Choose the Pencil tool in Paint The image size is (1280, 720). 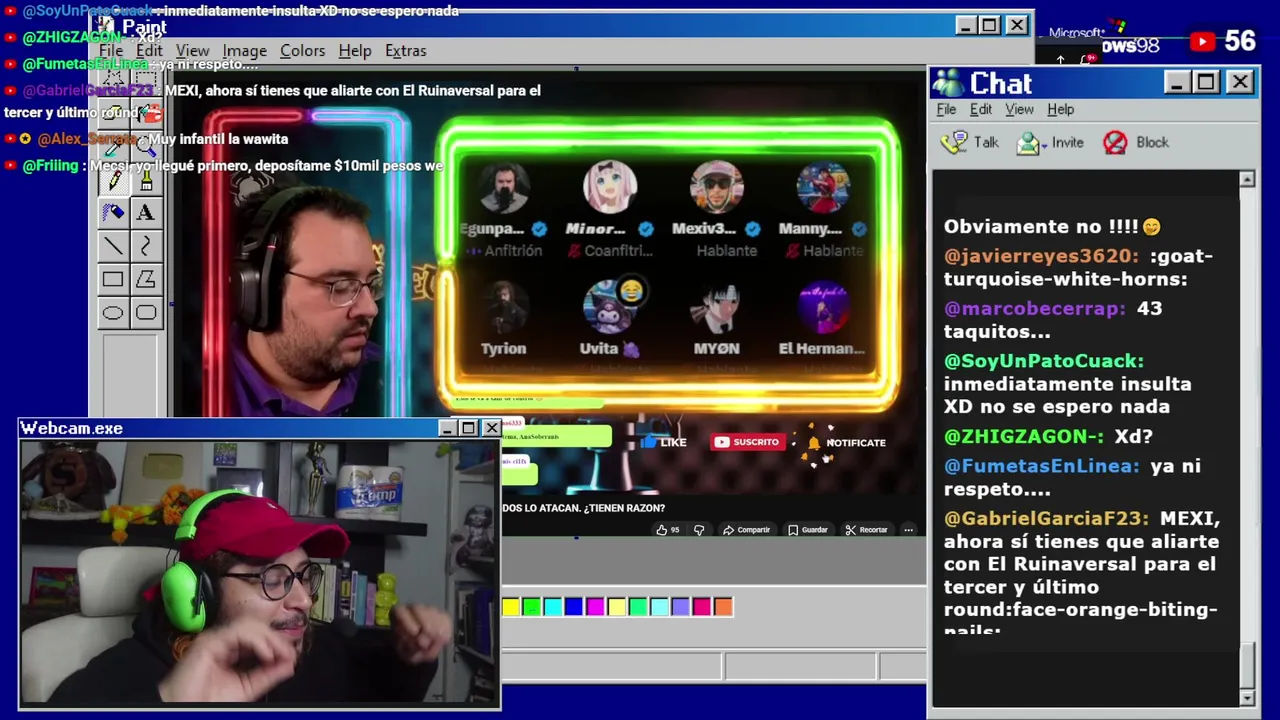point(113,181)
